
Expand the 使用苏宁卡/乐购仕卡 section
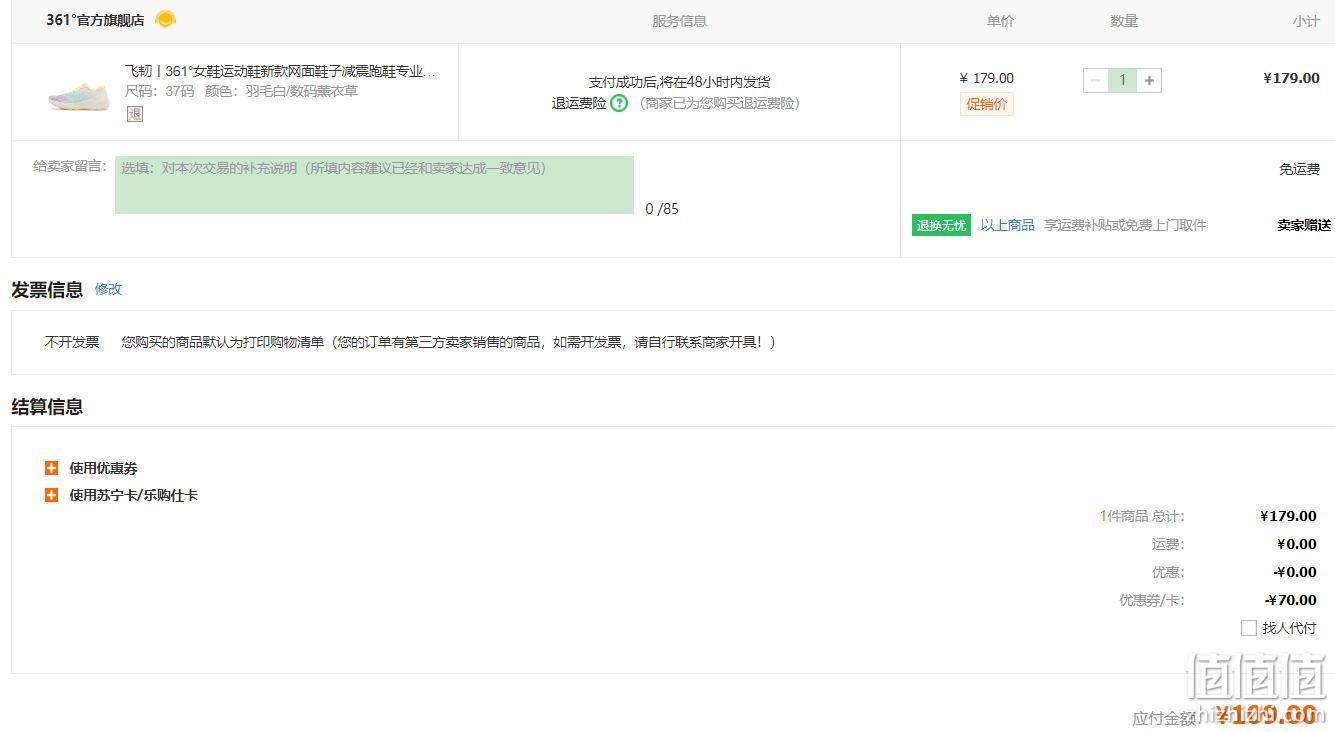click(52, 495)
